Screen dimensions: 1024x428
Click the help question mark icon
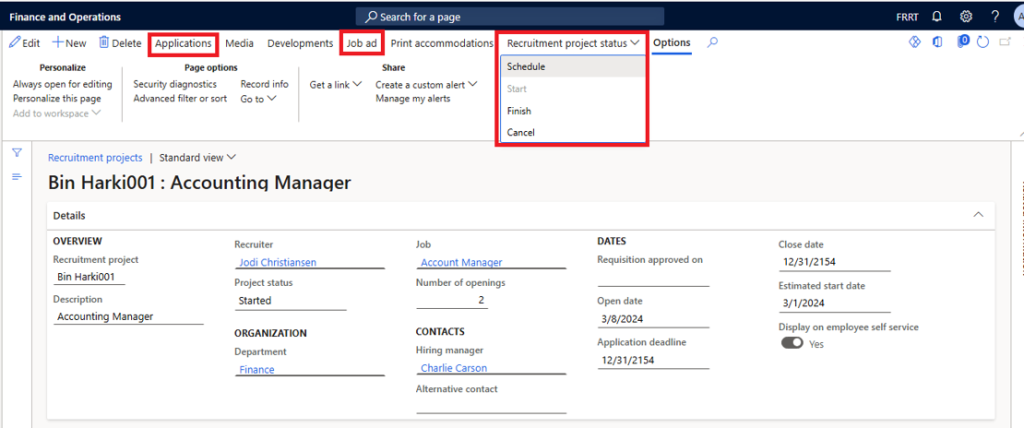click(x=994, y=17)
